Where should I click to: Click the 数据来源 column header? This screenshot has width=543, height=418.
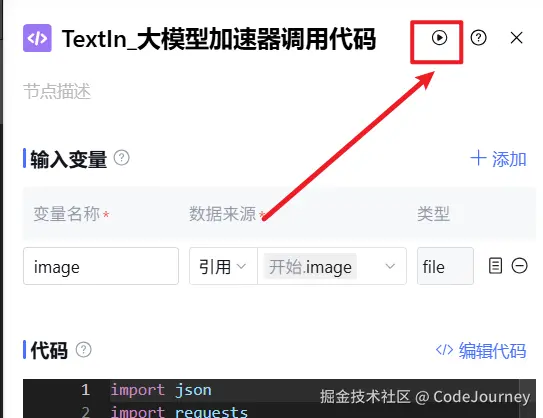pyautogui.click(x=223, y=214)
